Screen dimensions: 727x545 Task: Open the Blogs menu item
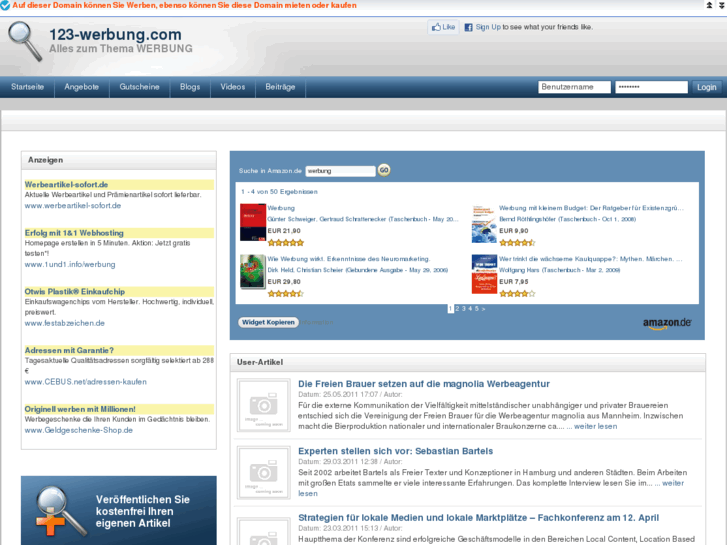[190, 87]
